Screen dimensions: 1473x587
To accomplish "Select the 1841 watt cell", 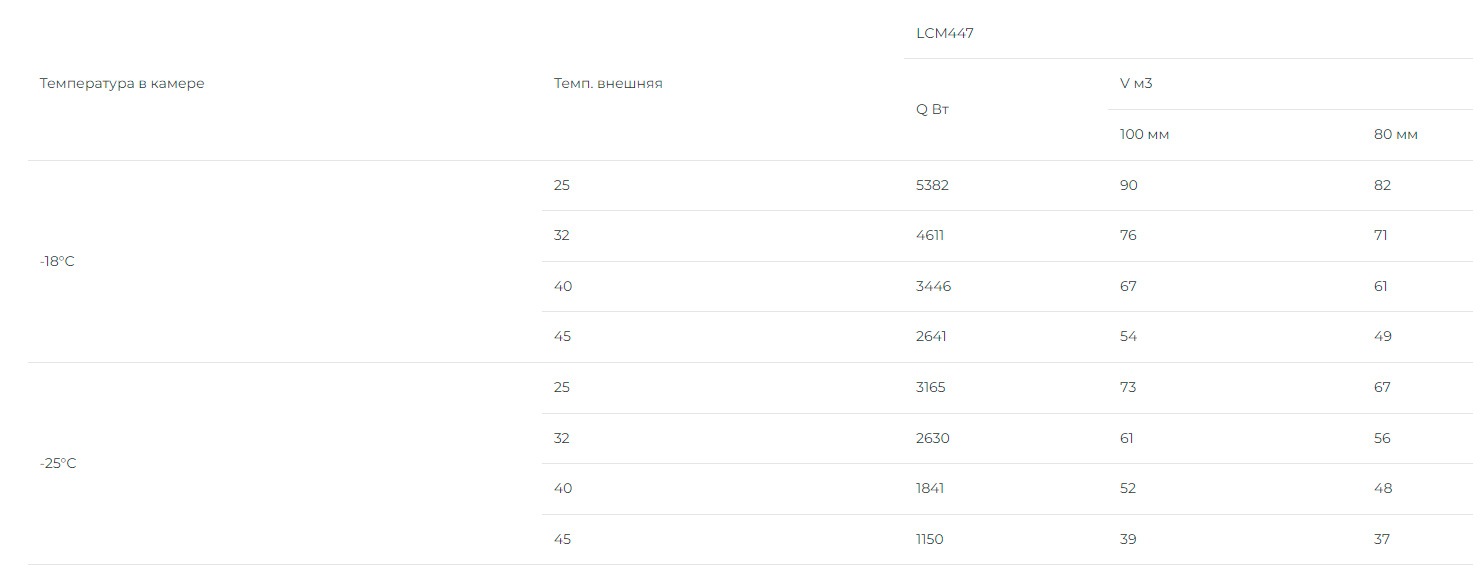I will click(930, 488).
